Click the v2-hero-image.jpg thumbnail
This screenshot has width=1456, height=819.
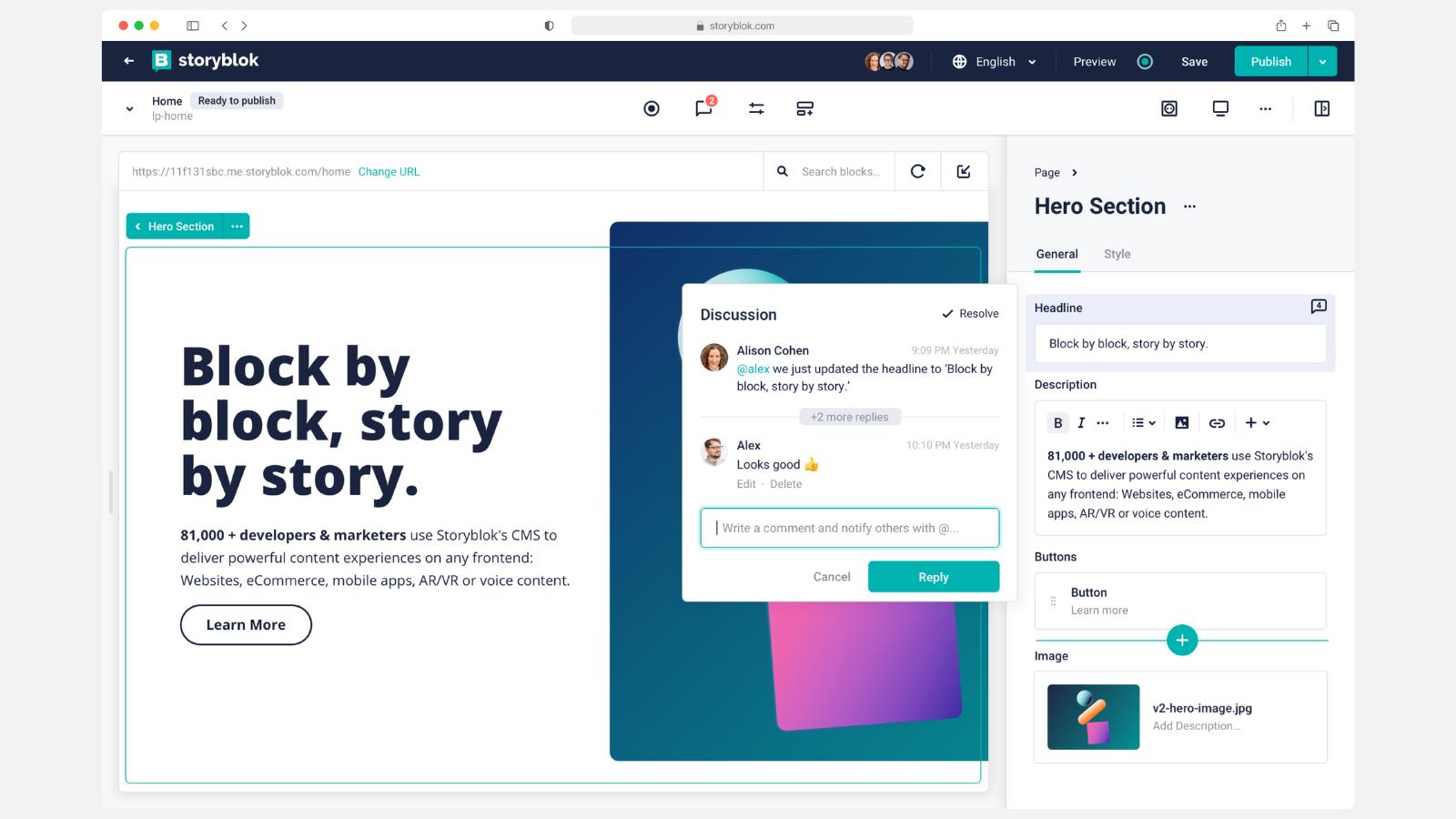[x=1093, y=717]
